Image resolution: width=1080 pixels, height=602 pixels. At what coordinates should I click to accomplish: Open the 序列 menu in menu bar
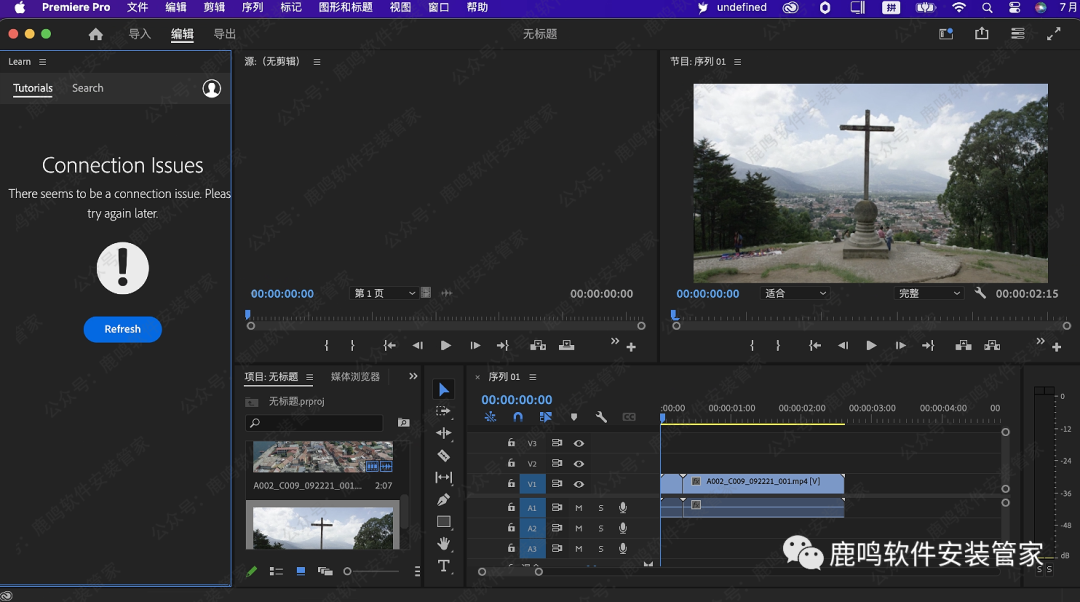coord(252,7)
